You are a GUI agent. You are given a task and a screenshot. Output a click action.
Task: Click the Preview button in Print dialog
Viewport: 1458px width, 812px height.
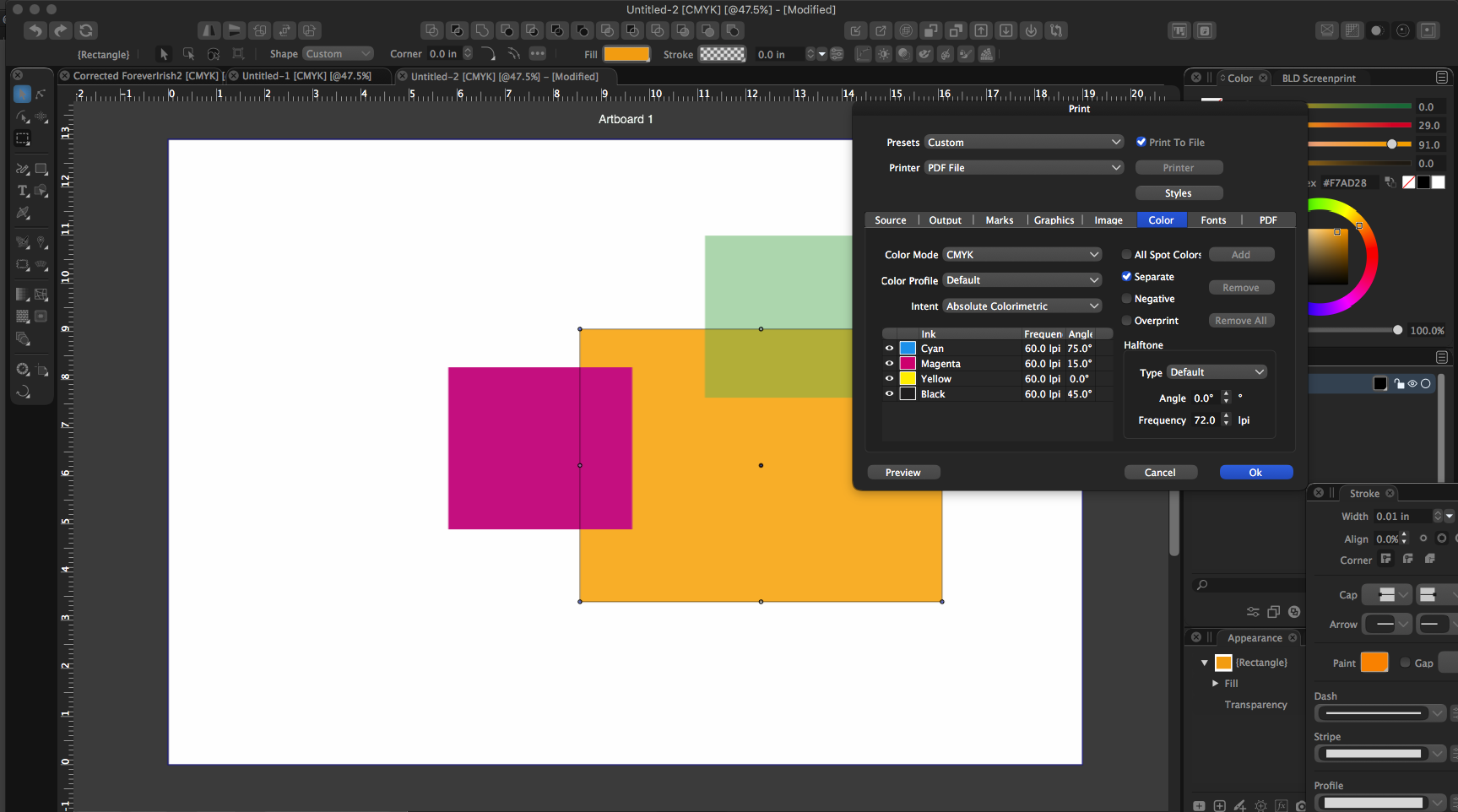902,473
